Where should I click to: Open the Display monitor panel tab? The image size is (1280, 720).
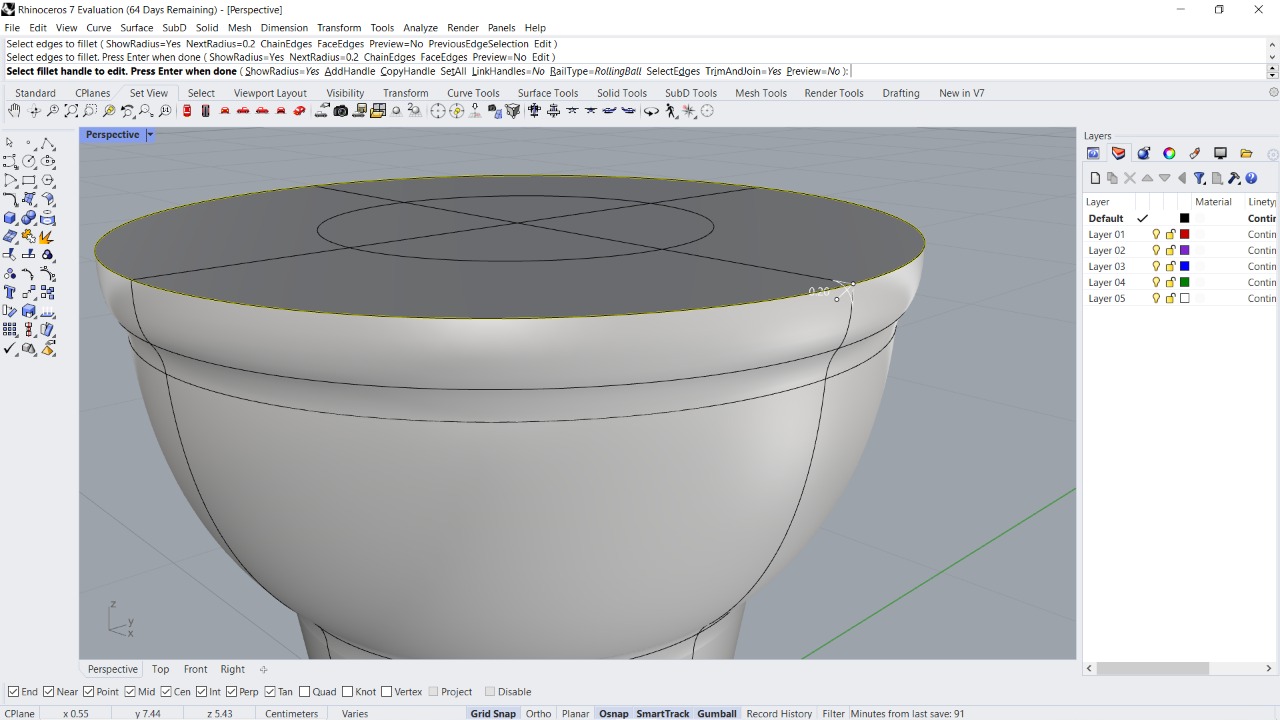click(x=1220, y=153)
